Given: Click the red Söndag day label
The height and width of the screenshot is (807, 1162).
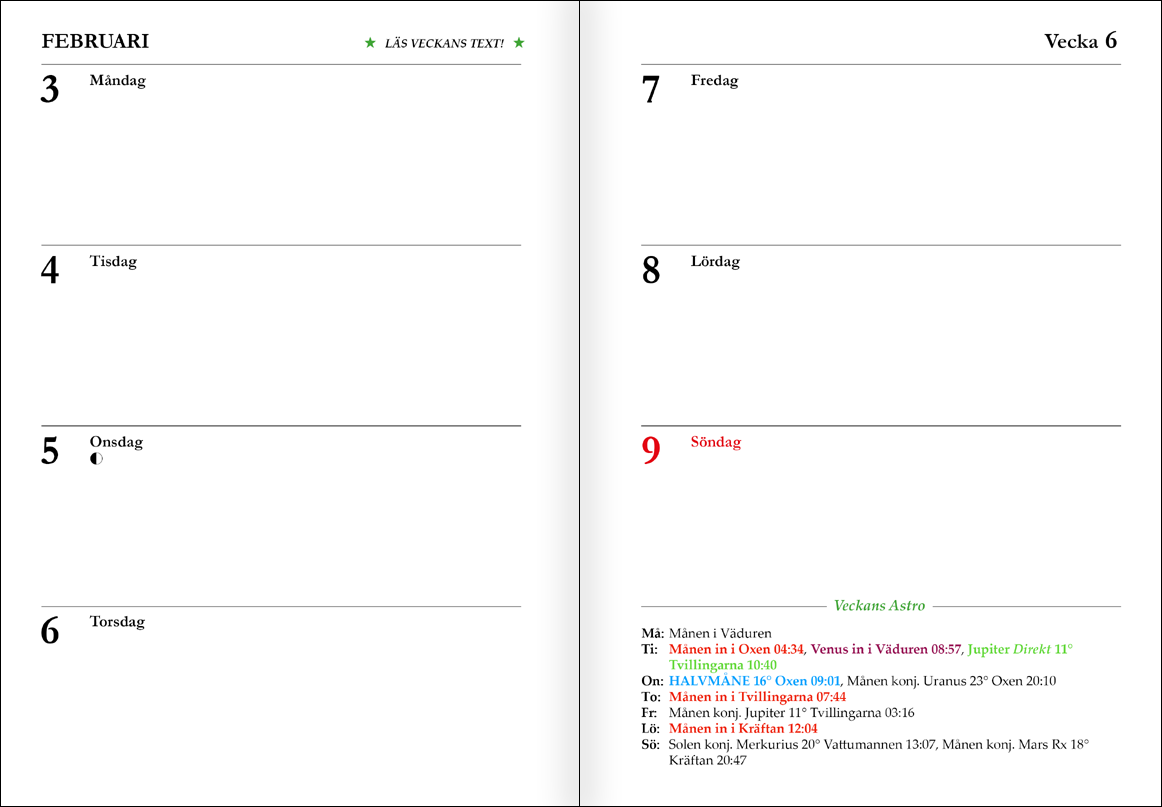Looking at the screenshot, I should coord(715,441).
